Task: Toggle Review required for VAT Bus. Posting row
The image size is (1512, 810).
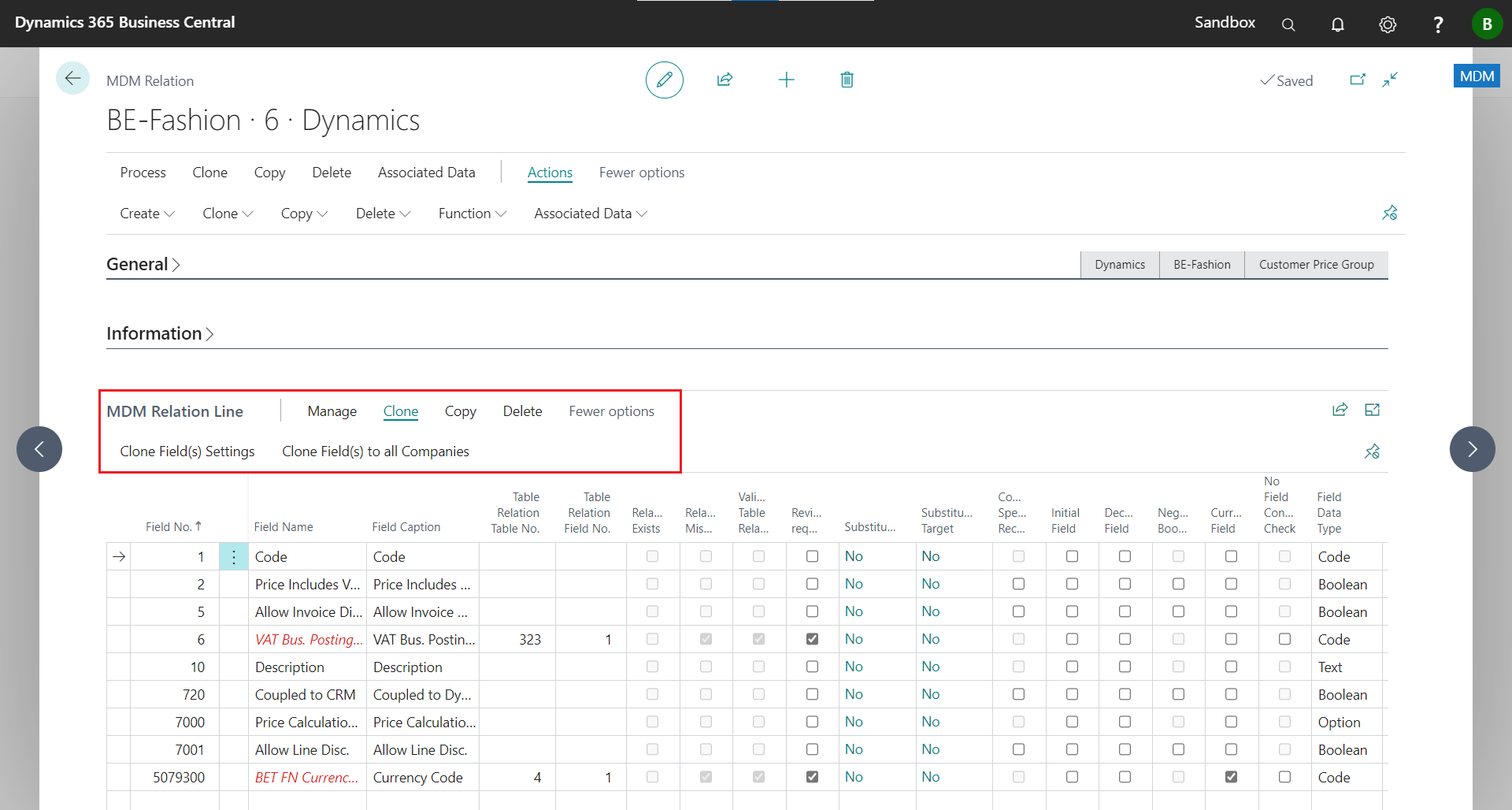Action: (x=812, y=639)
